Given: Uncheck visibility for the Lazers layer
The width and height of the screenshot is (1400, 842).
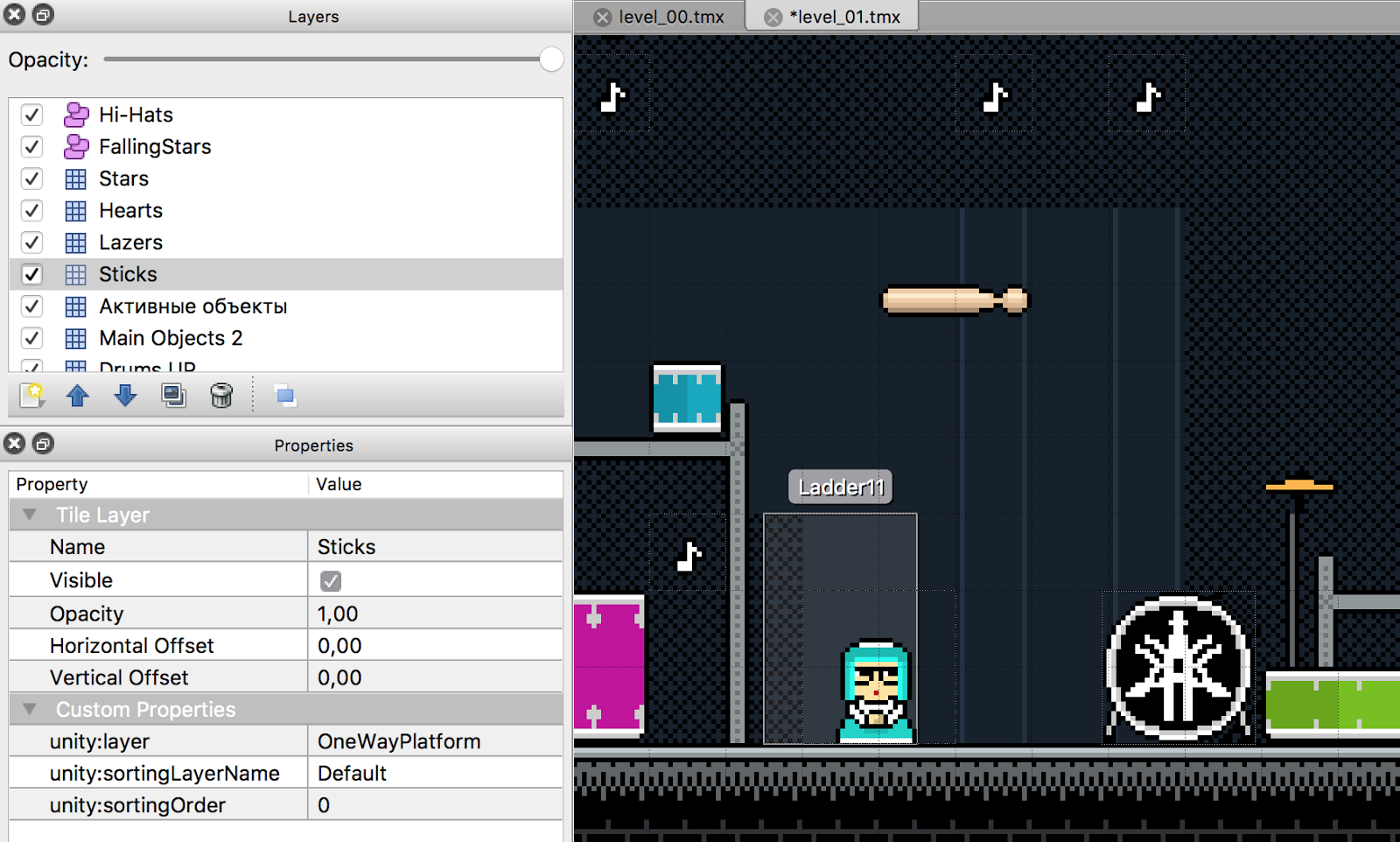Looking at the screenshot, I should click(31, 242).
